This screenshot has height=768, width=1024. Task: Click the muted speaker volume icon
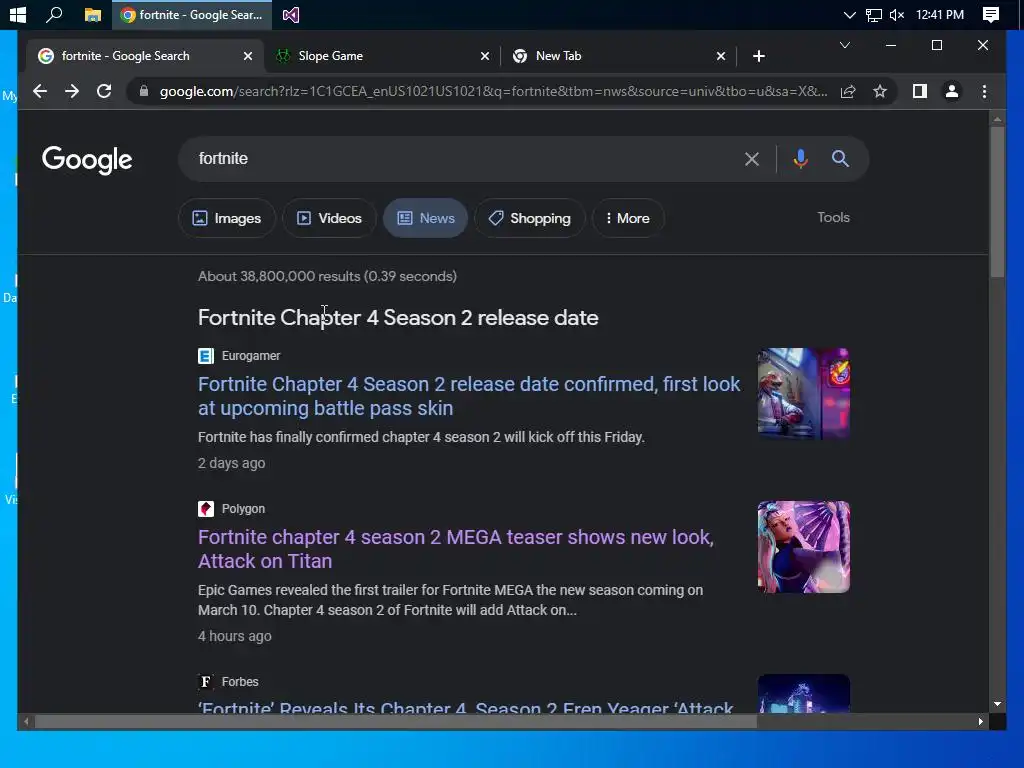pyautogui.click(x=897, y=14)
